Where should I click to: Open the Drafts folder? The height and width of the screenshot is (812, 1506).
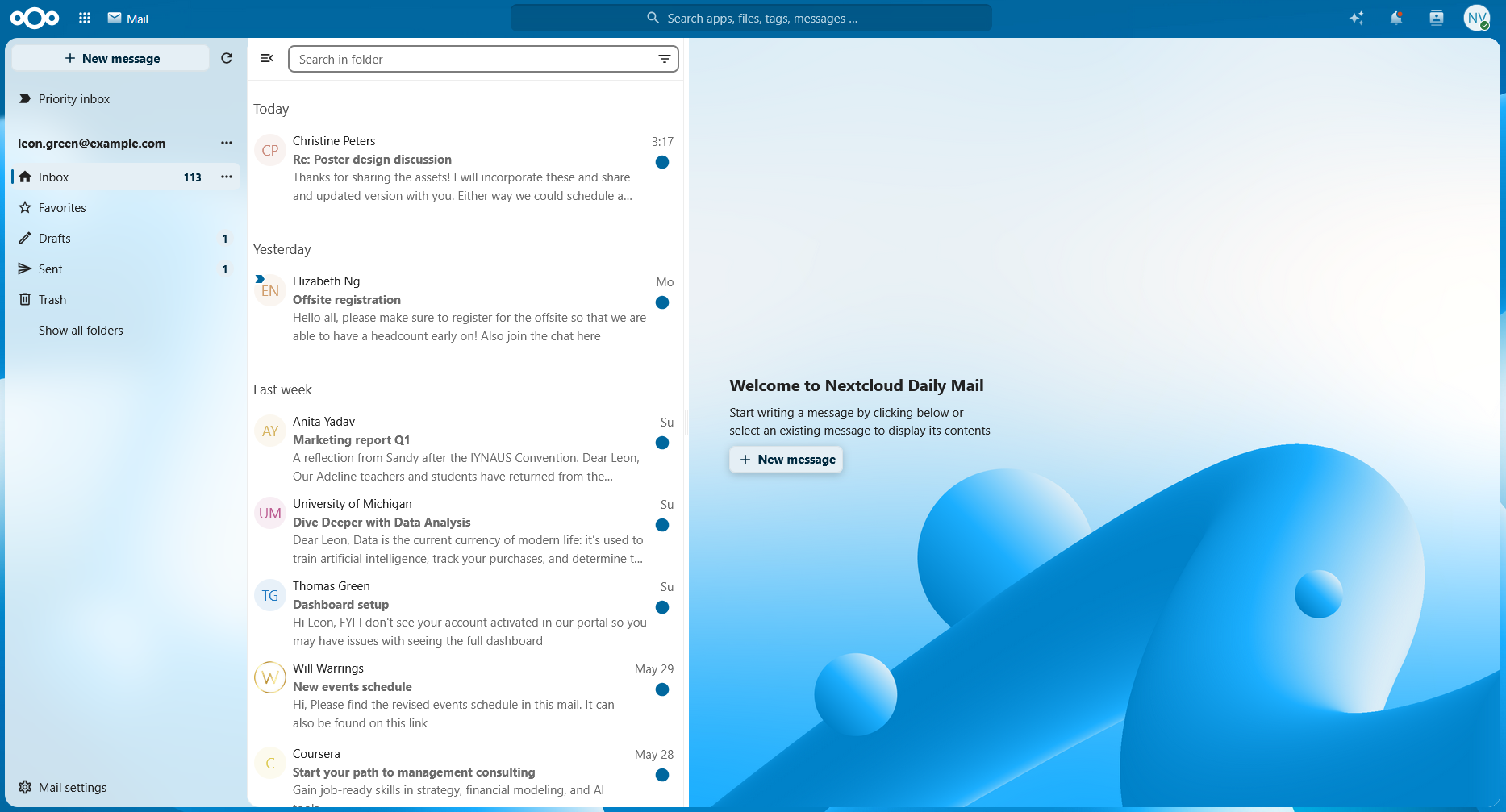click(x=125, y=238)
